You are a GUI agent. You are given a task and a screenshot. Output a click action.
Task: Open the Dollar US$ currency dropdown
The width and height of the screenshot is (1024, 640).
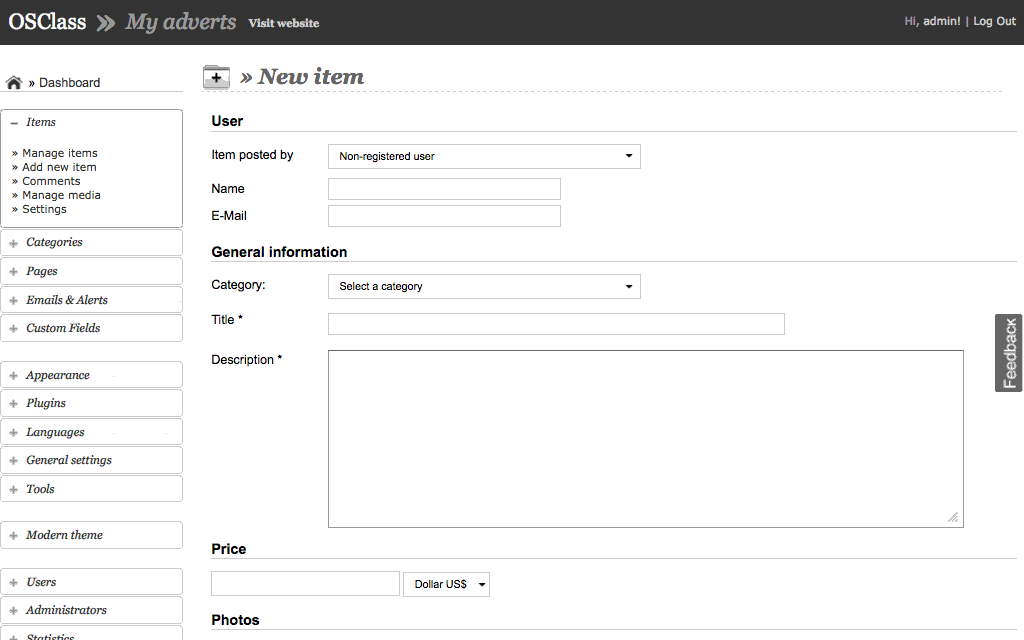[x=446, y=584]
